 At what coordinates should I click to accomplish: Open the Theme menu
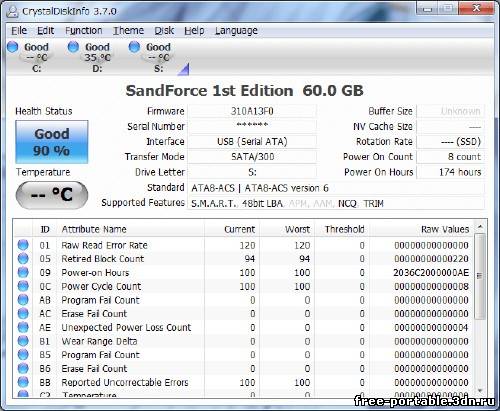point(128,31)
